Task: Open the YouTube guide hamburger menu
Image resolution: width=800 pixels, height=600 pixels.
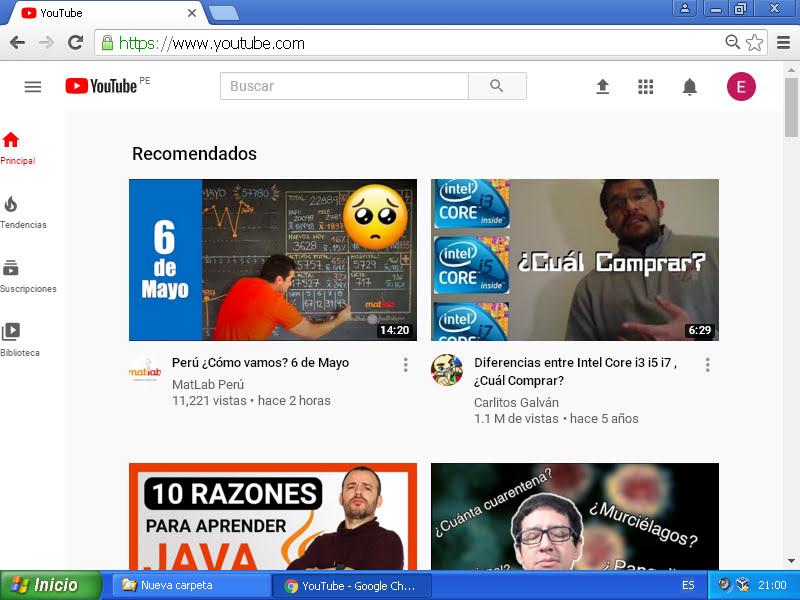Action: tap(33, 87)
